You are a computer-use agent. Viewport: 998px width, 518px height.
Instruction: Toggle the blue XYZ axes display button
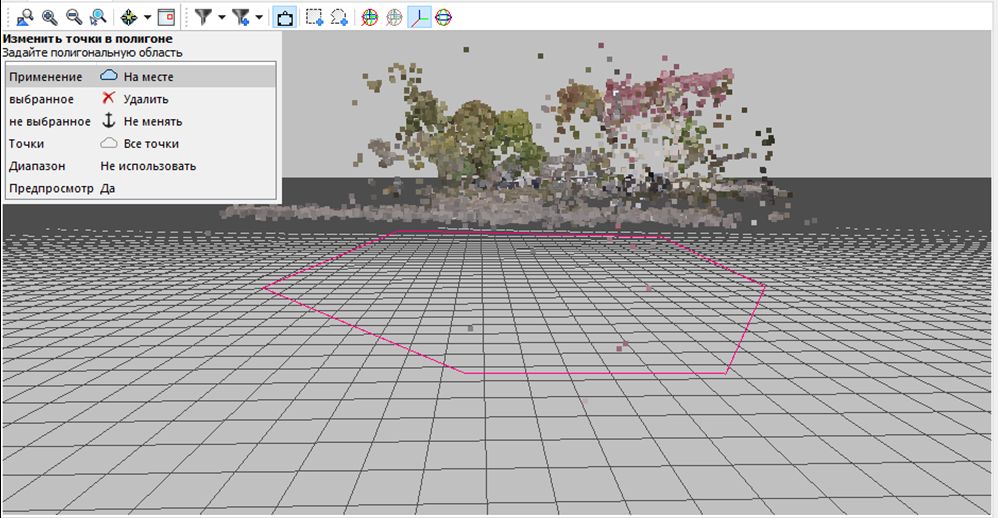tap(419, 17)
